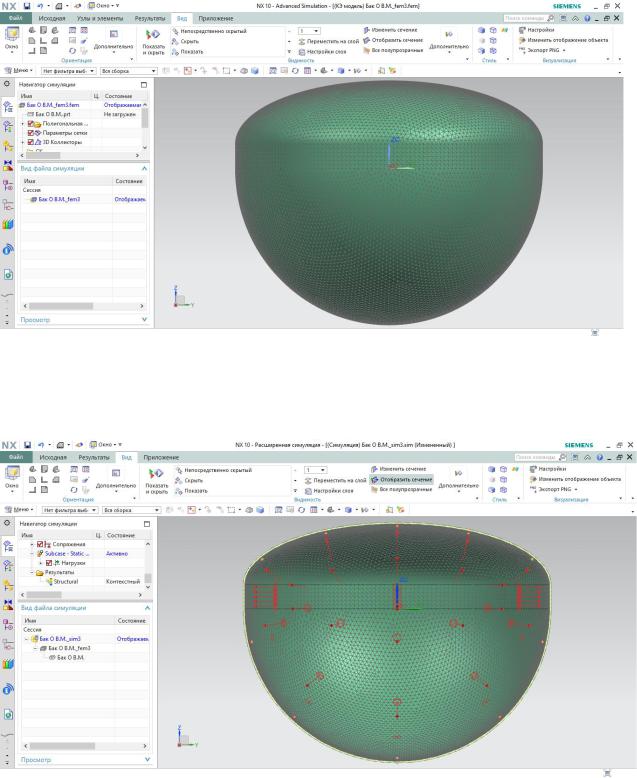Click shaded cube icon in upper toolbar

click(255, 71)
